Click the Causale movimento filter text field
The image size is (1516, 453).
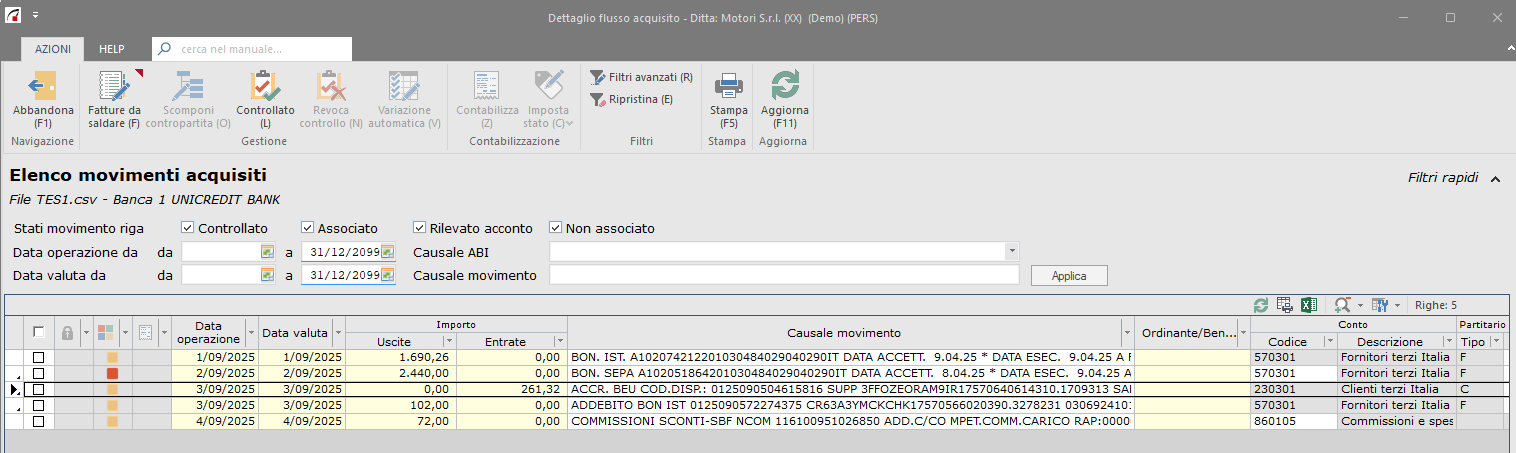783,275
